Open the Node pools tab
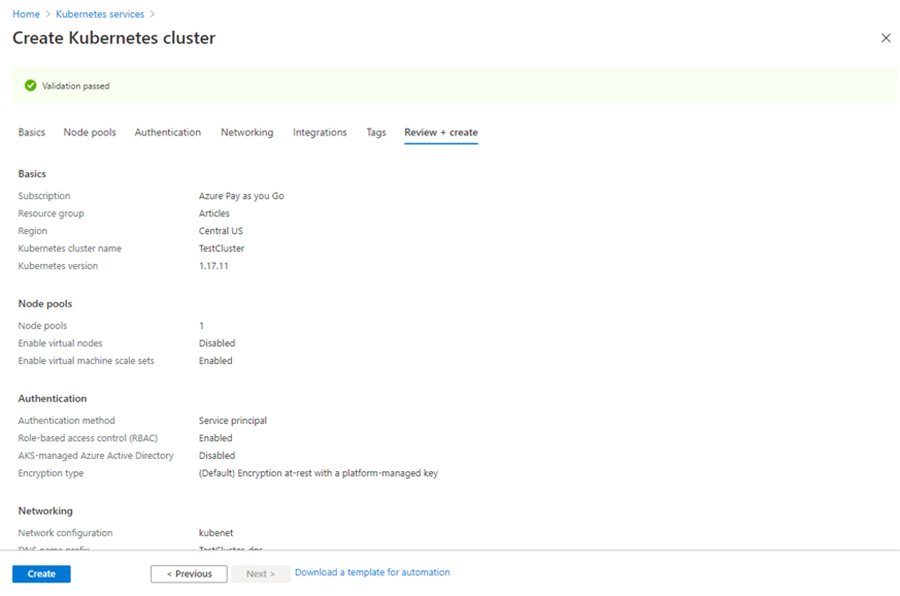The height and width of the screenshot is (596, 900). [89, 131]
